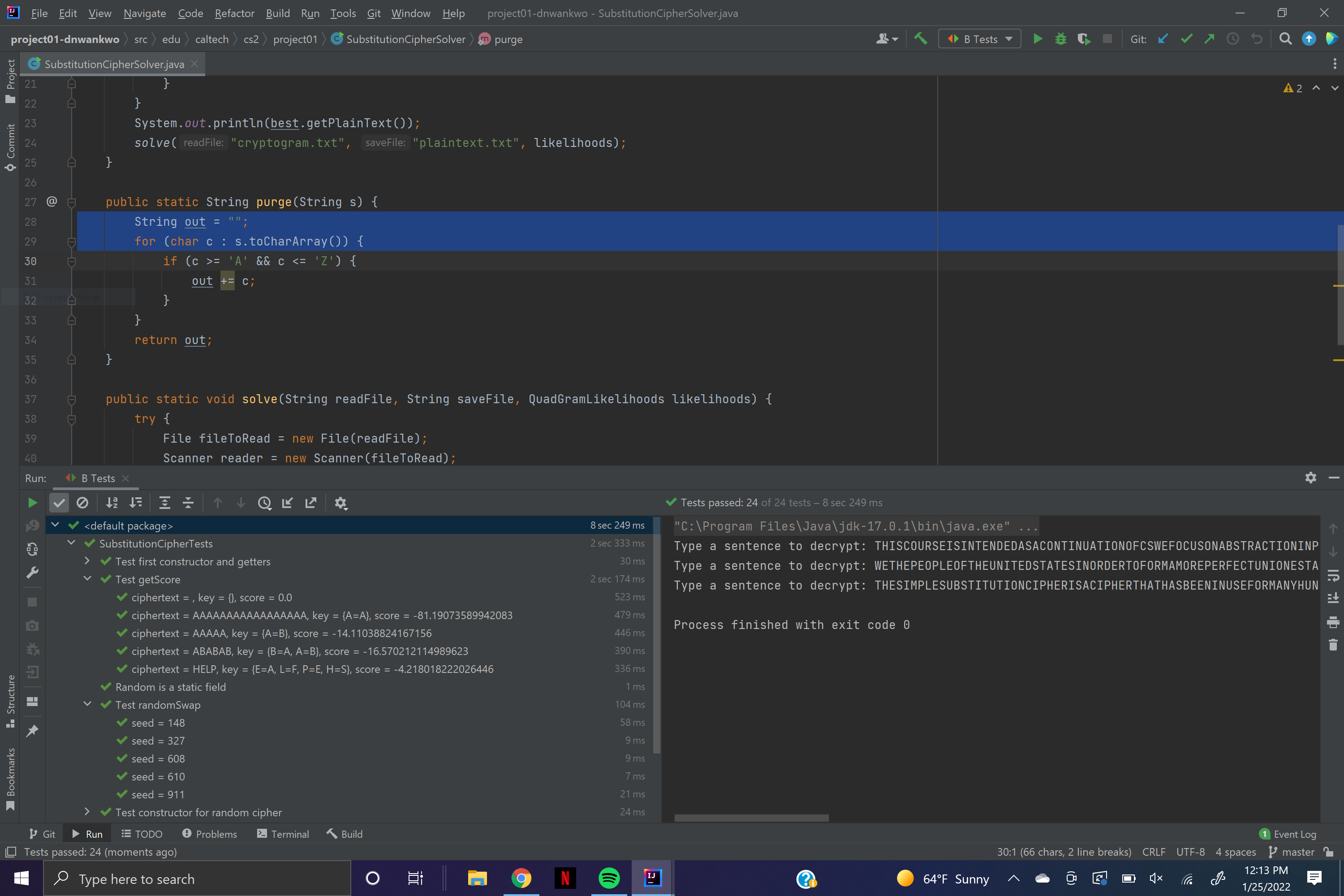Click the Debug bug icon in toolbar

tap(1060, 39)
